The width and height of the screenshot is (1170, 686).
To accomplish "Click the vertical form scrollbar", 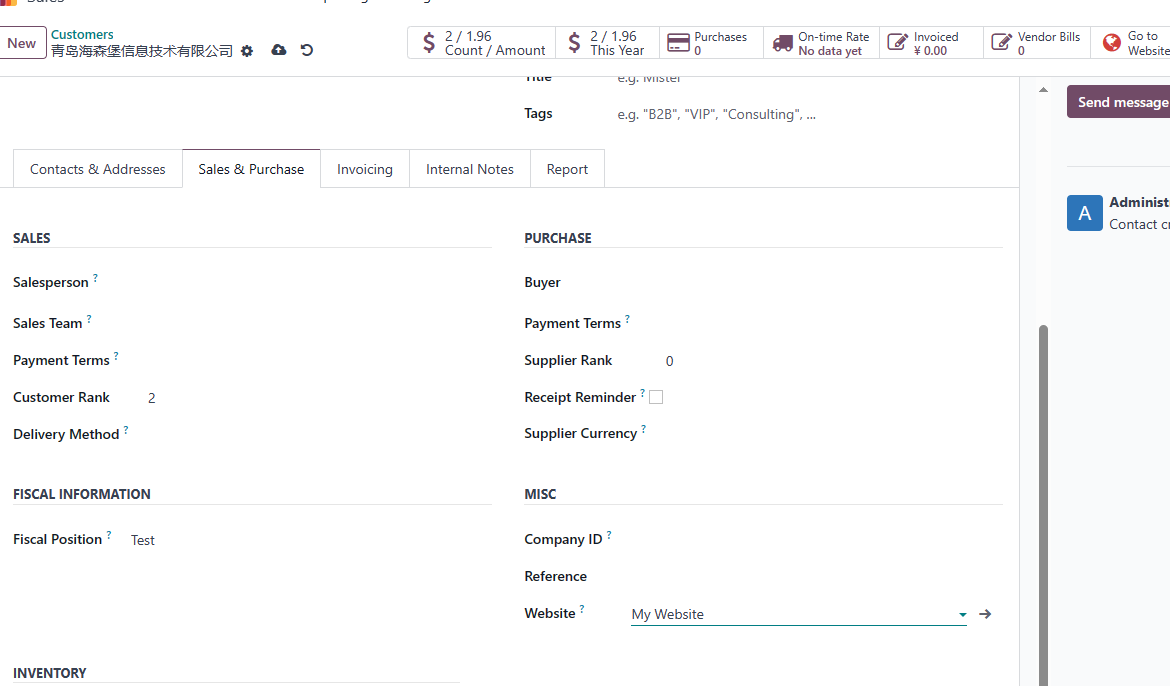I will [x=1043, y=505].
